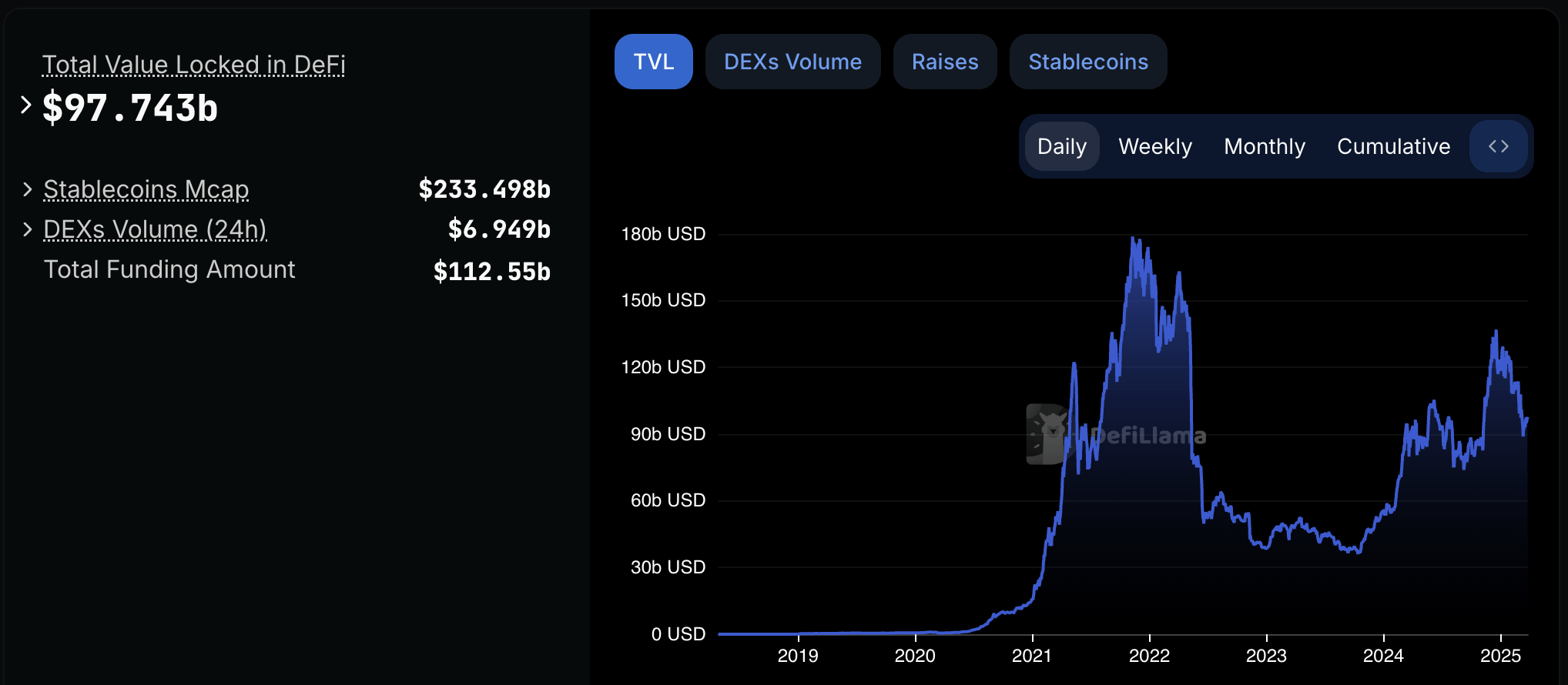Image resolution: width=1568 pixels, height=685 pixels.
Task: Show the Stablecoins chart tab
Action: click(1088, 62)
